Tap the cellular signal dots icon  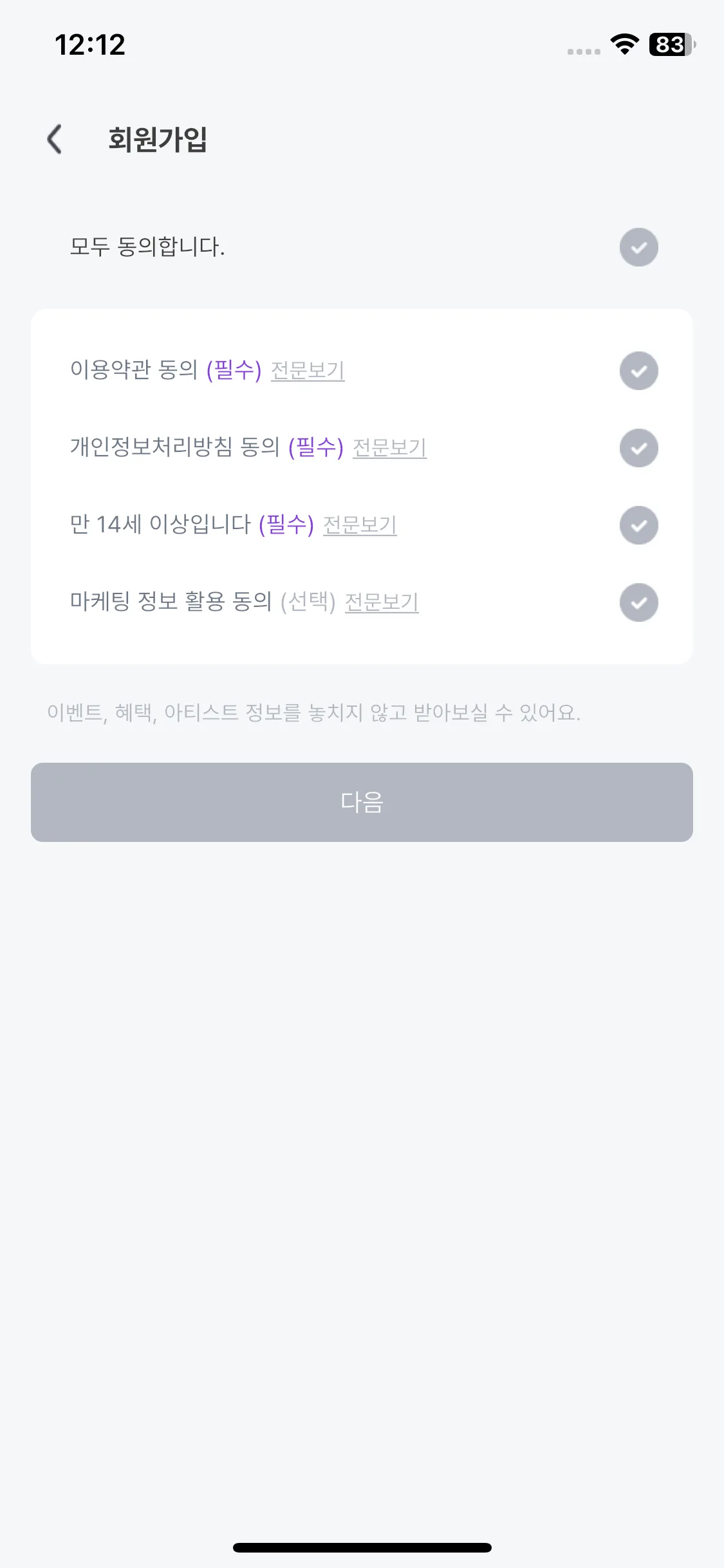[584, 51]
